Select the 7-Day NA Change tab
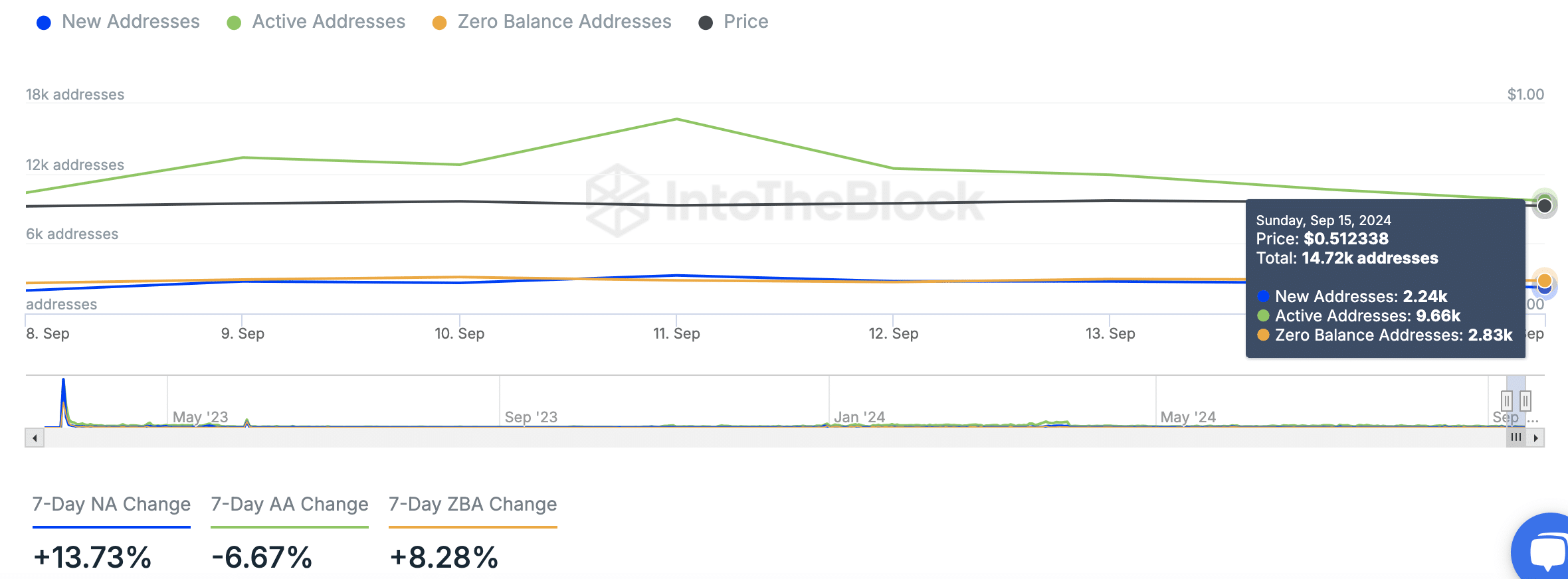This screenshot has height=579, width=1568. [x=112, y=505]
